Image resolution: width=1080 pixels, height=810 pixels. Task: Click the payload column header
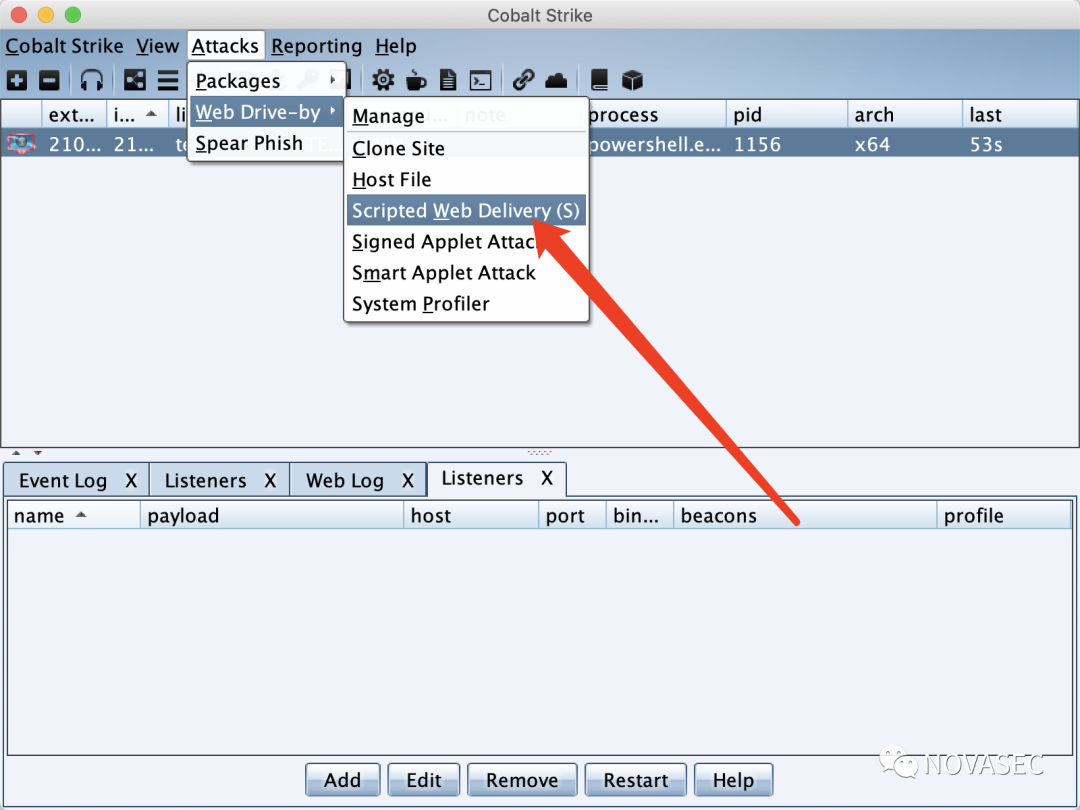[272, 515]
